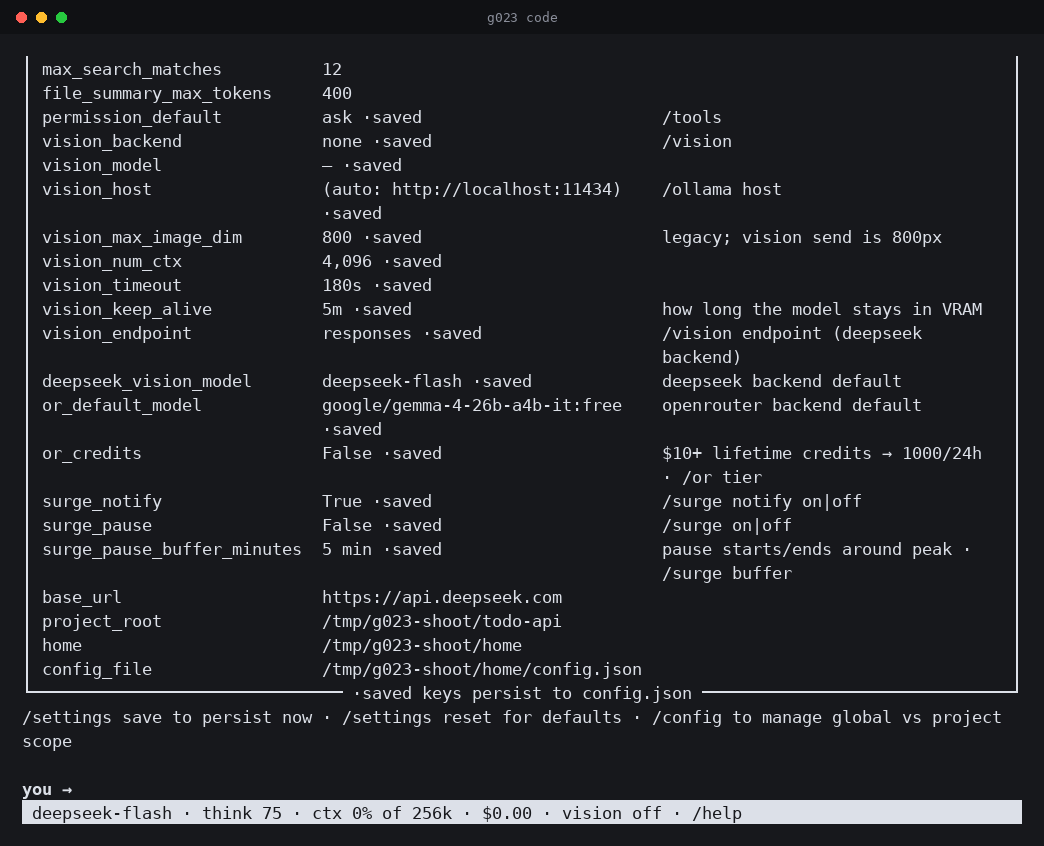
Task: Click the 'how long the model stays in VRAM' note
Action: [822, 309]
